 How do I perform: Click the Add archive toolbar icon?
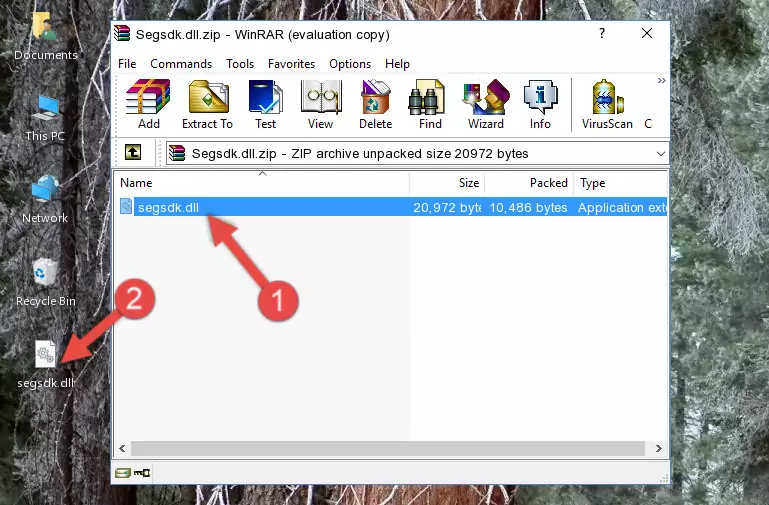(148, 104)
